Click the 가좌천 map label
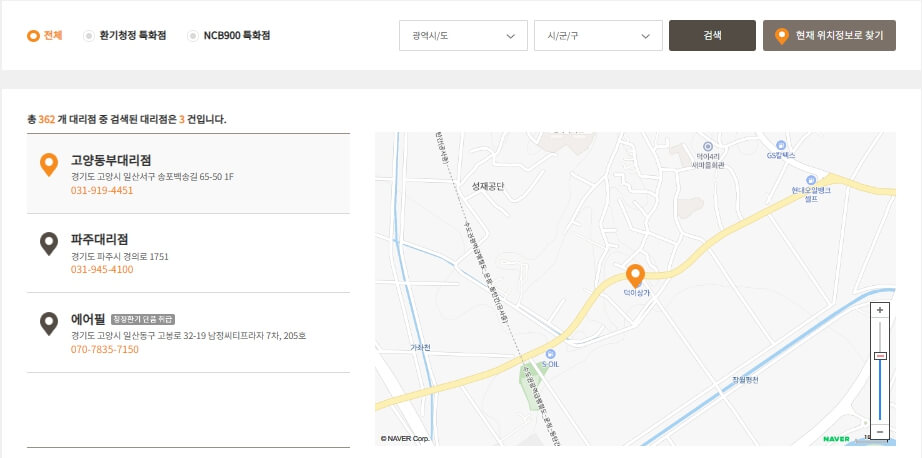 [x=420, y=347]
